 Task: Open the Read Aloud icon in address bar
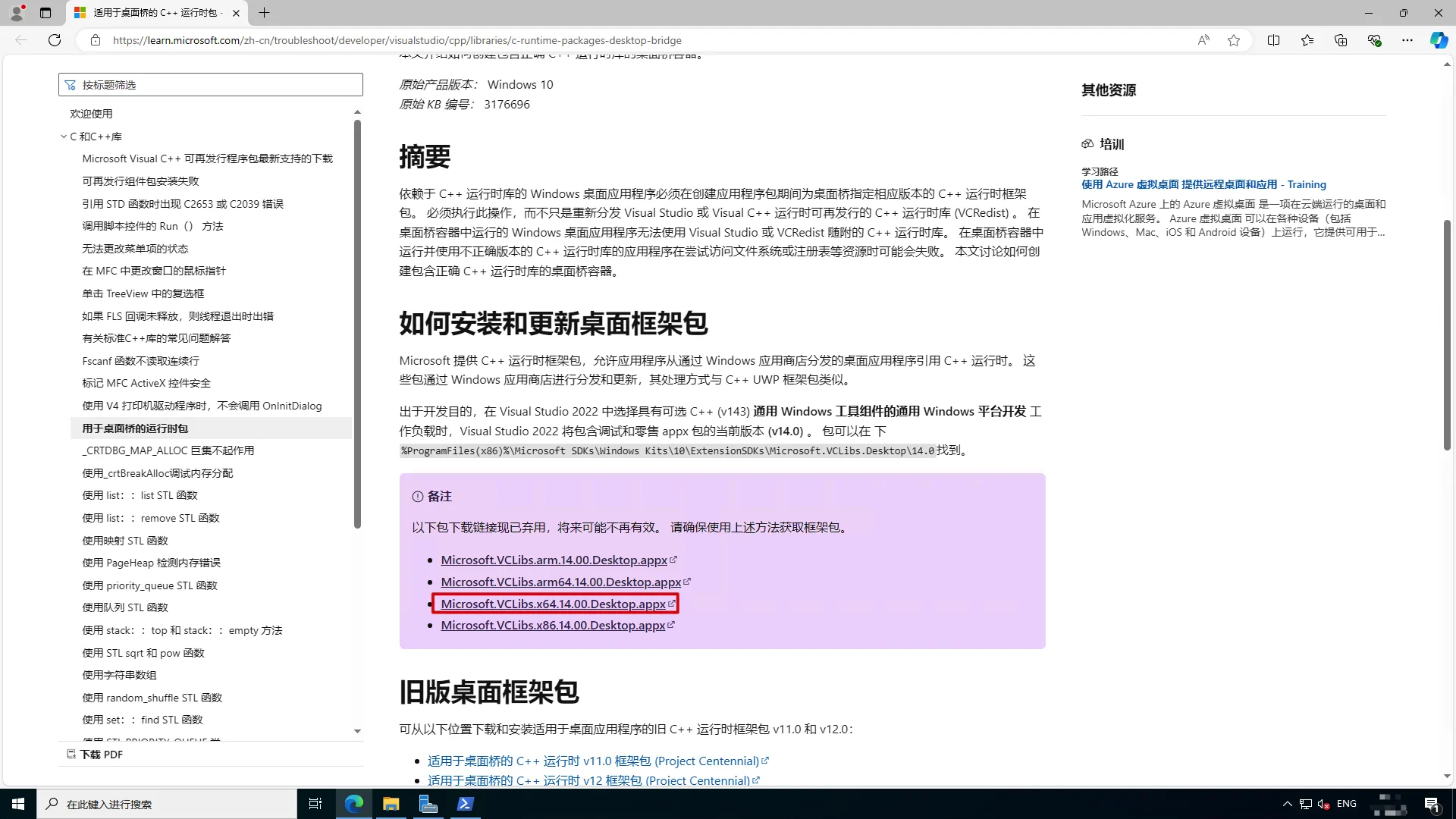pyautogui.click(x=1203, y=40)
